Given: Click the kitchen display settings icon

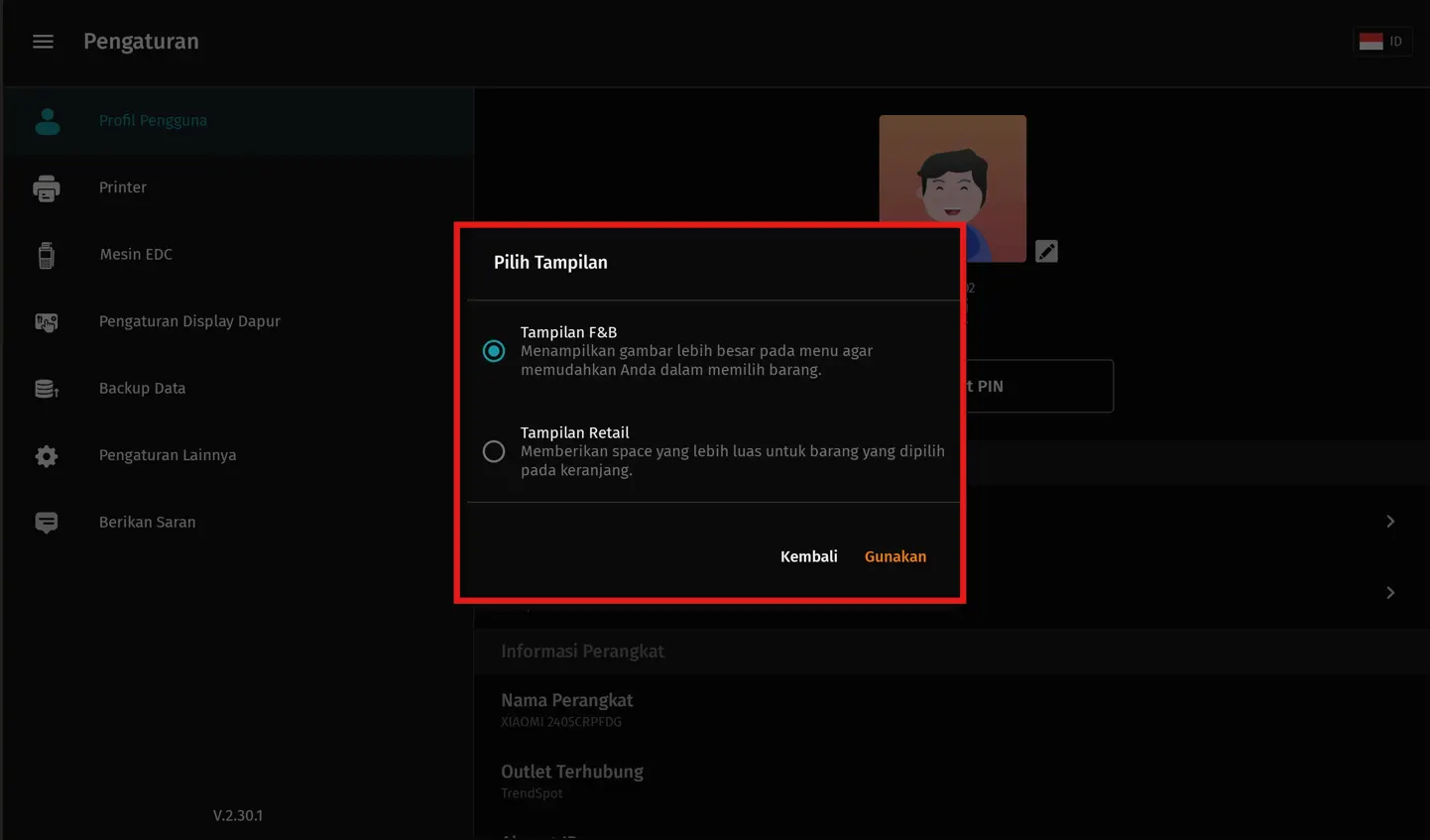Looking at the screenshot, I should 47,322.
